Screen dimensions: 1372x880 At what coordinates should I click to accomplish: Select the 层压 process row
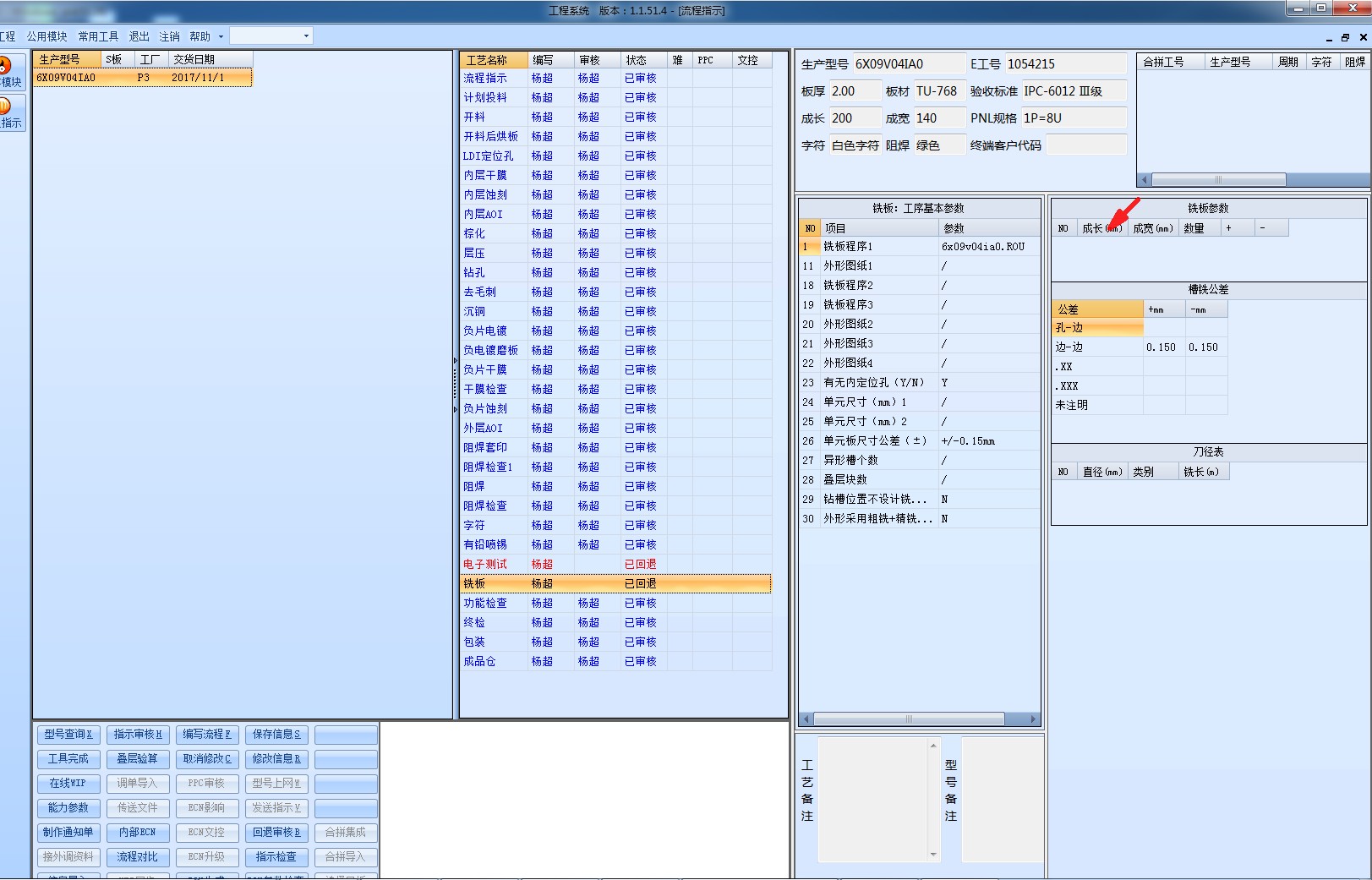click(x=615, y=253)
